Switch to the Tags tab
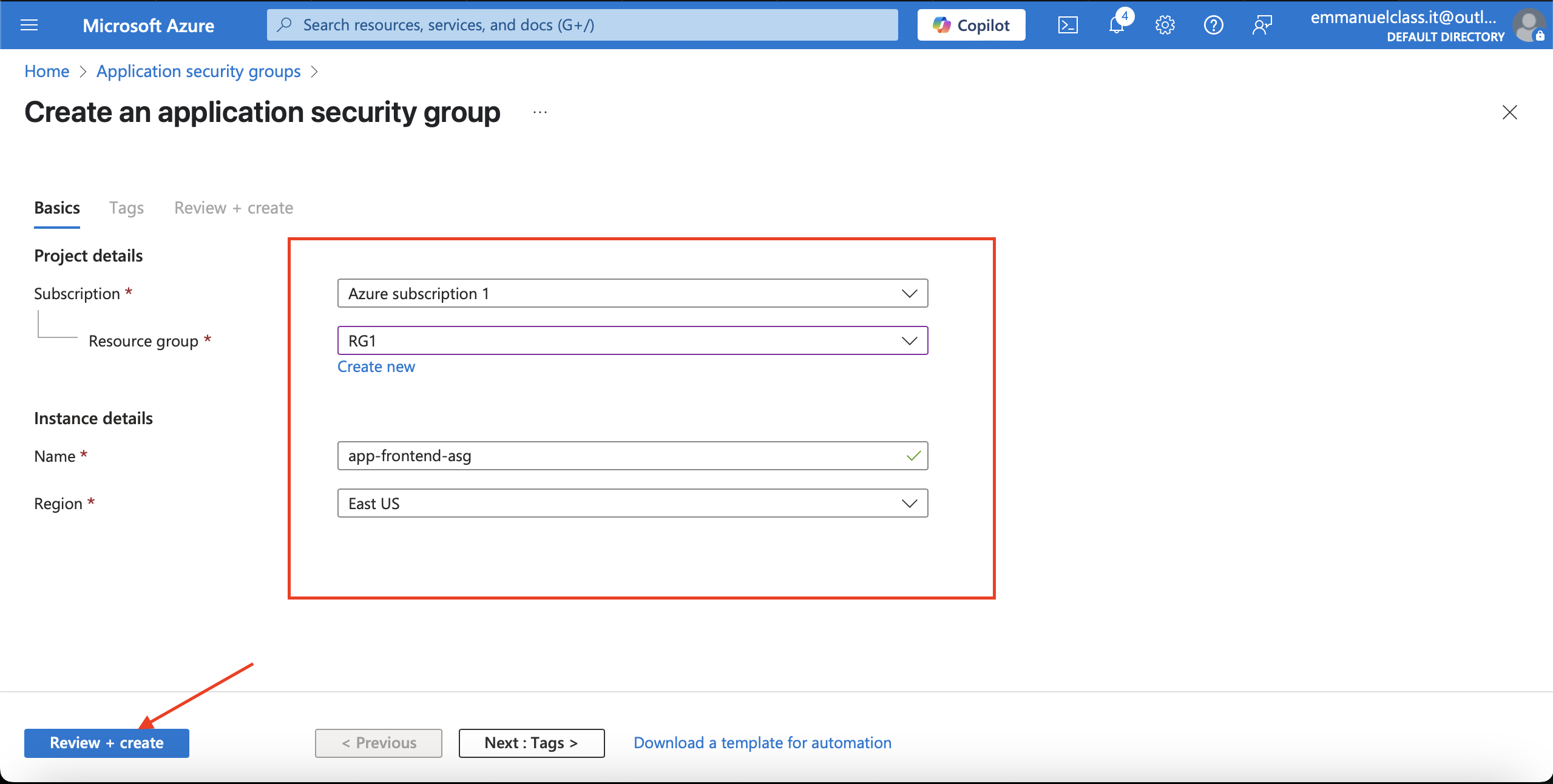The image size is (1553, 784). [126, 208]
